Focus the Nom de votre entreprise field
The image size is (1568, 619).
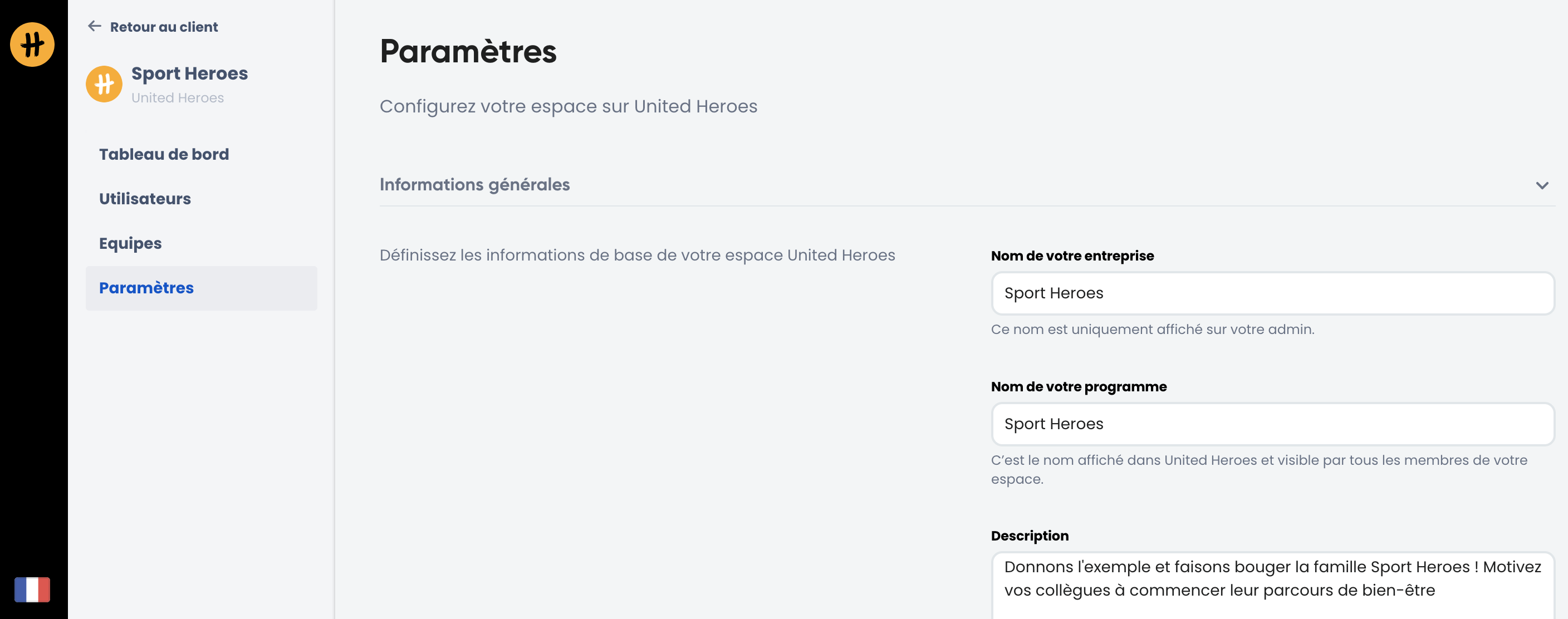click(x=1272, y=293)
